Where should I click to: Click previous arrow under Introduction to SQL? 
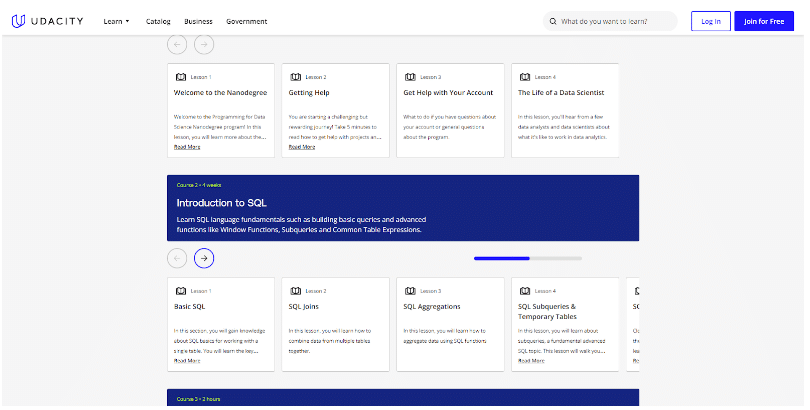pyautogui.click(x=177, y=258)
